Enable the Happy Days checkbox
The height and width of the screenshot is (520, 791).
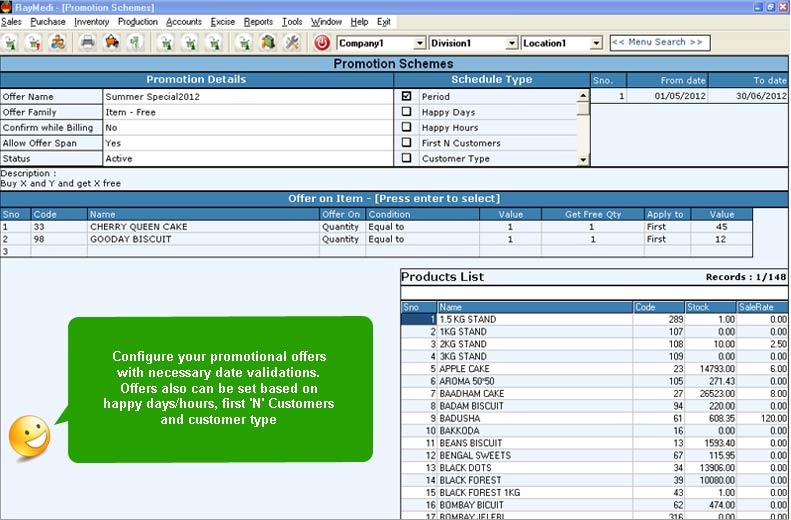[407, 111]
